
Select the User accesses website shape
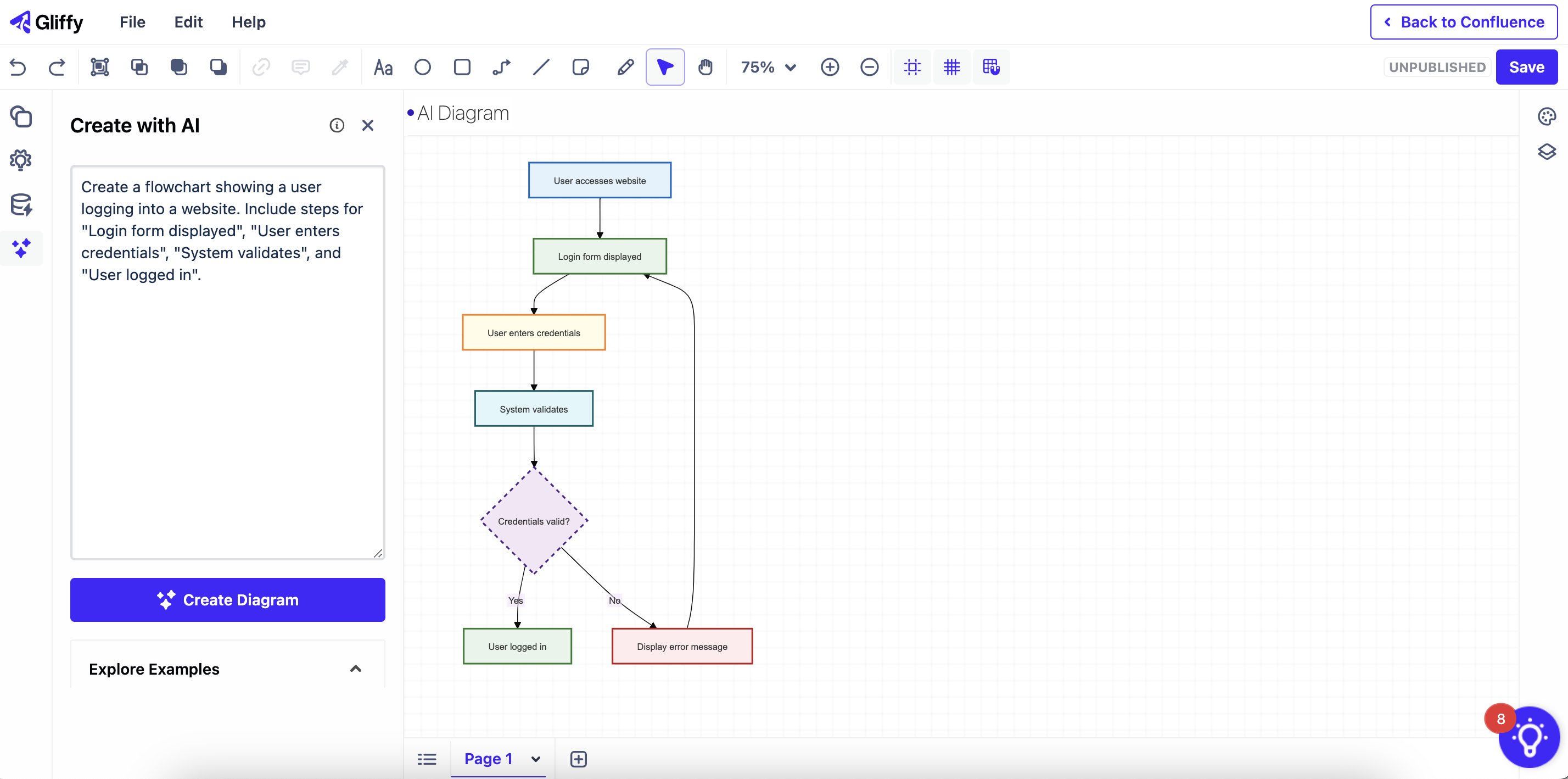600,180
